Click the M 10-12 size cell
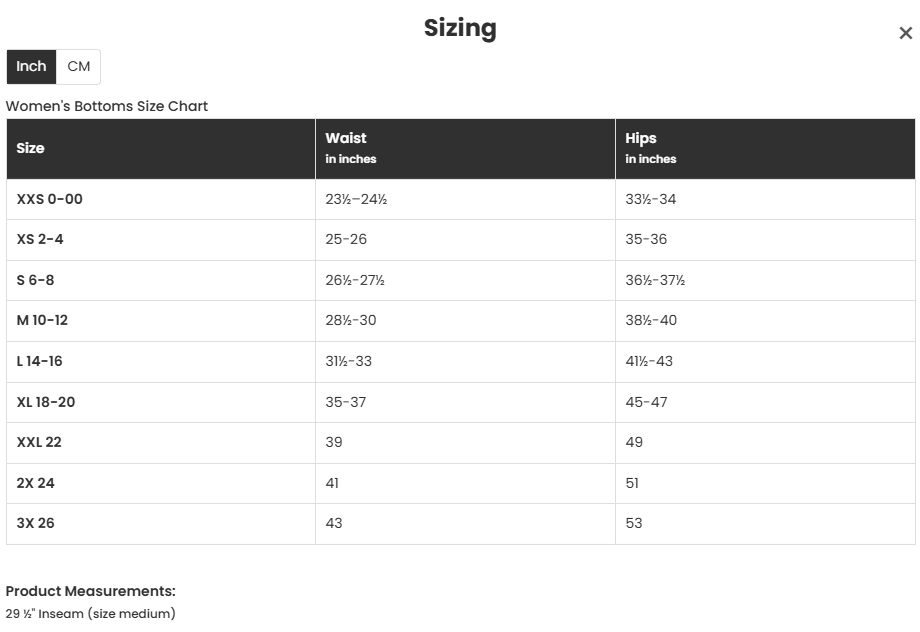Screen dimensions: 920x632 pyautogui.click(x=43, y=321)
